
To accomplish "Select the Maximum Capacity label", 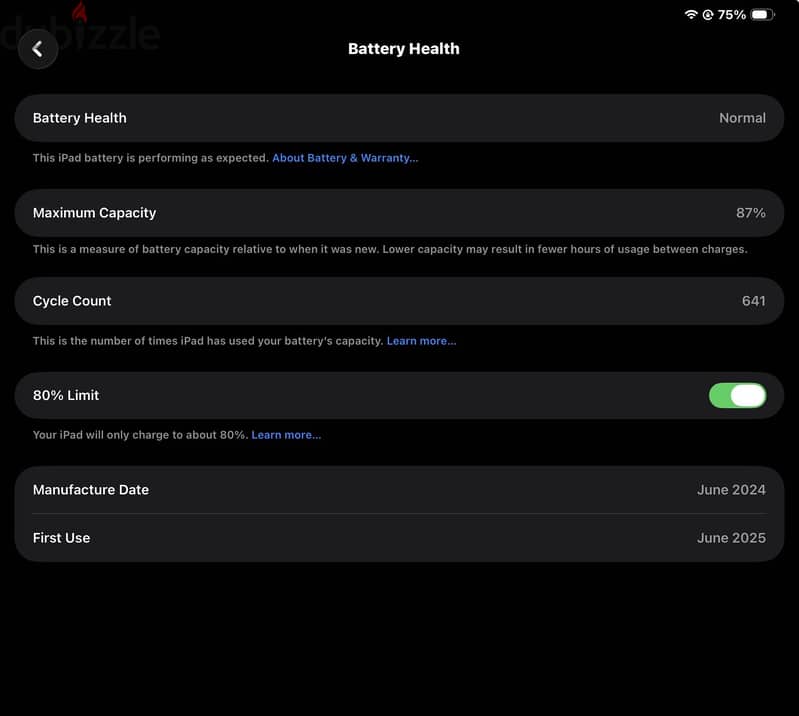I will point(94,213).
